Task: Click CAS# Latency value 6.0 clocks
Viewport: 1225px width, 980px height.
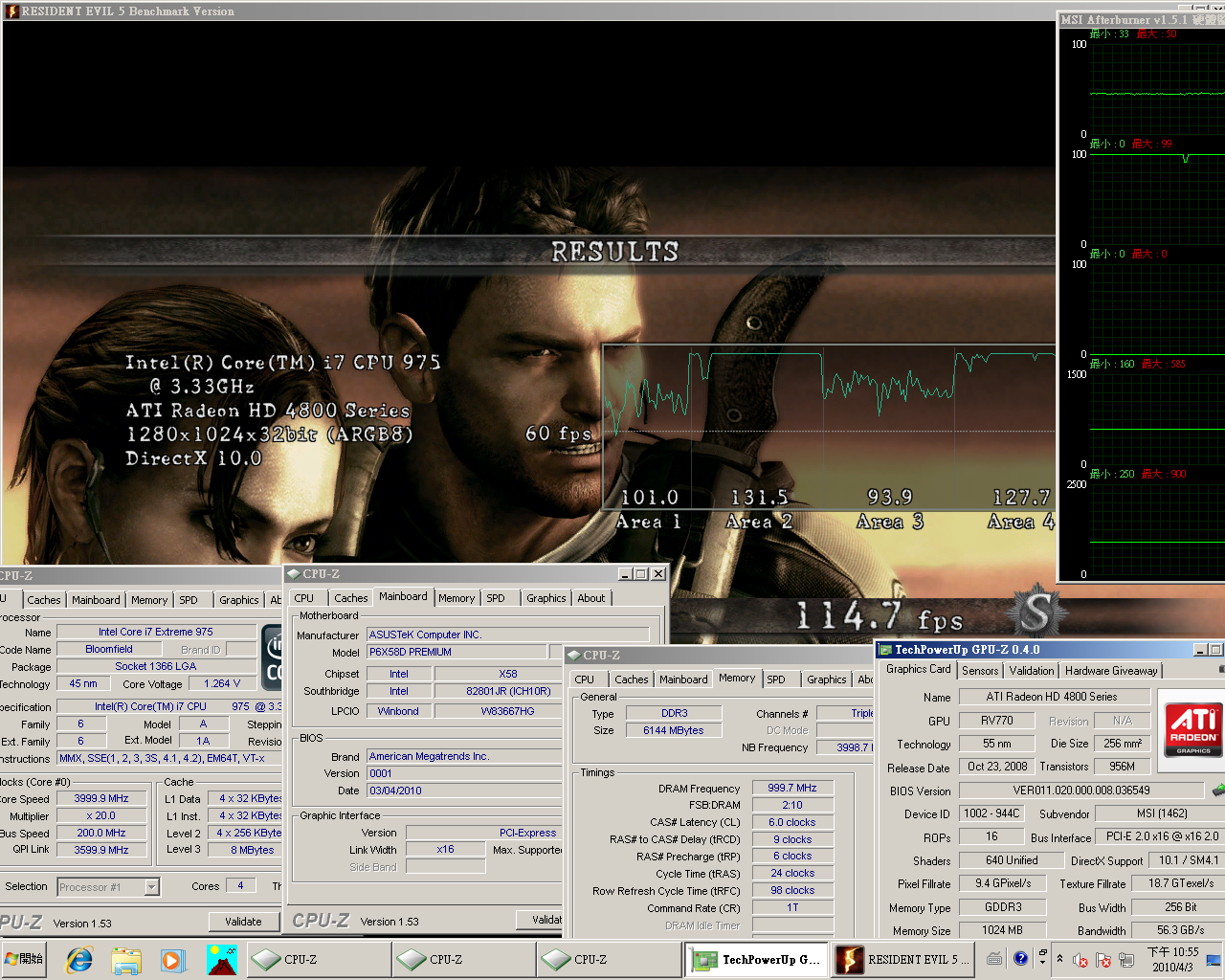Action: [x=792, y=822]
